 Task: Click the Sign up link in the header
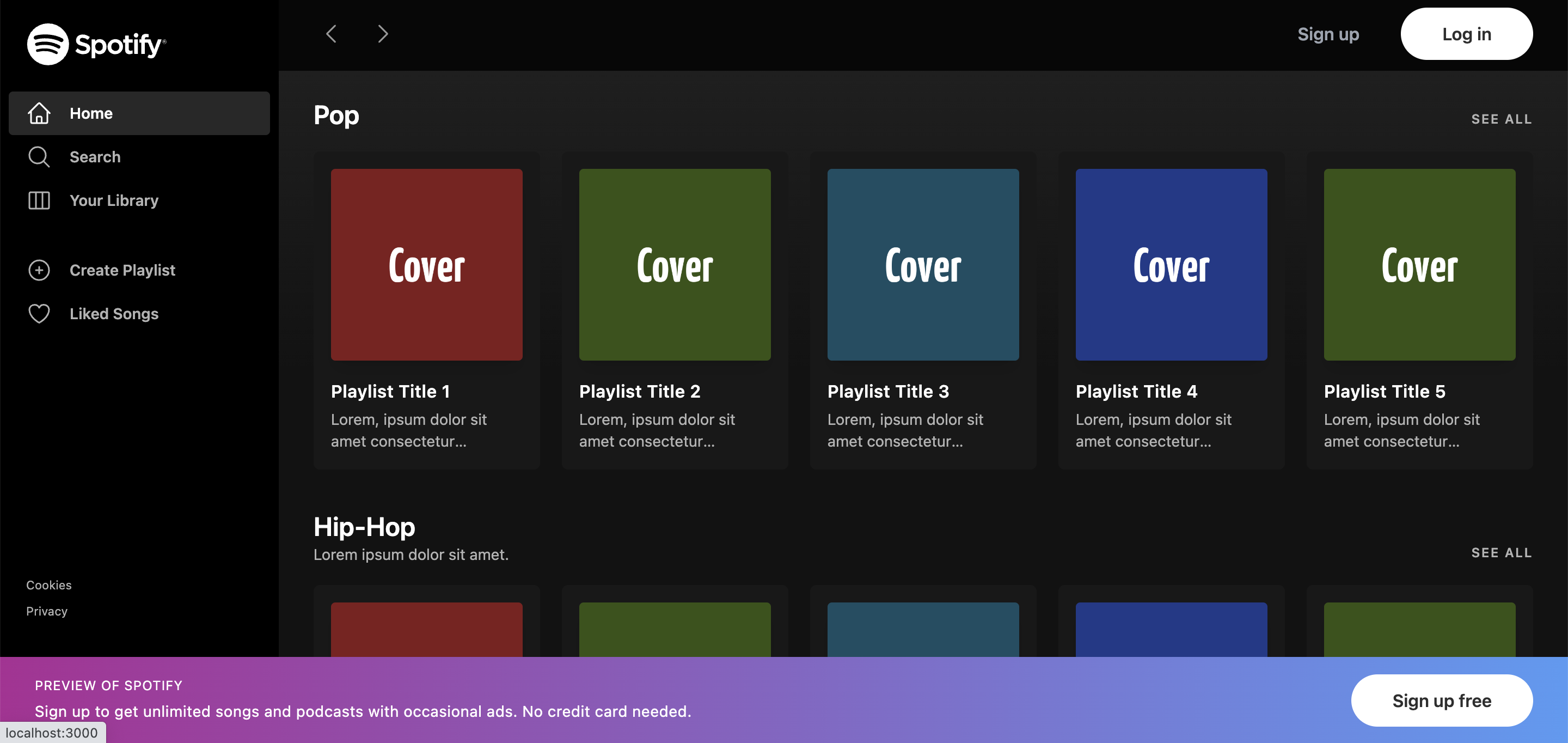click(1328, 34)
